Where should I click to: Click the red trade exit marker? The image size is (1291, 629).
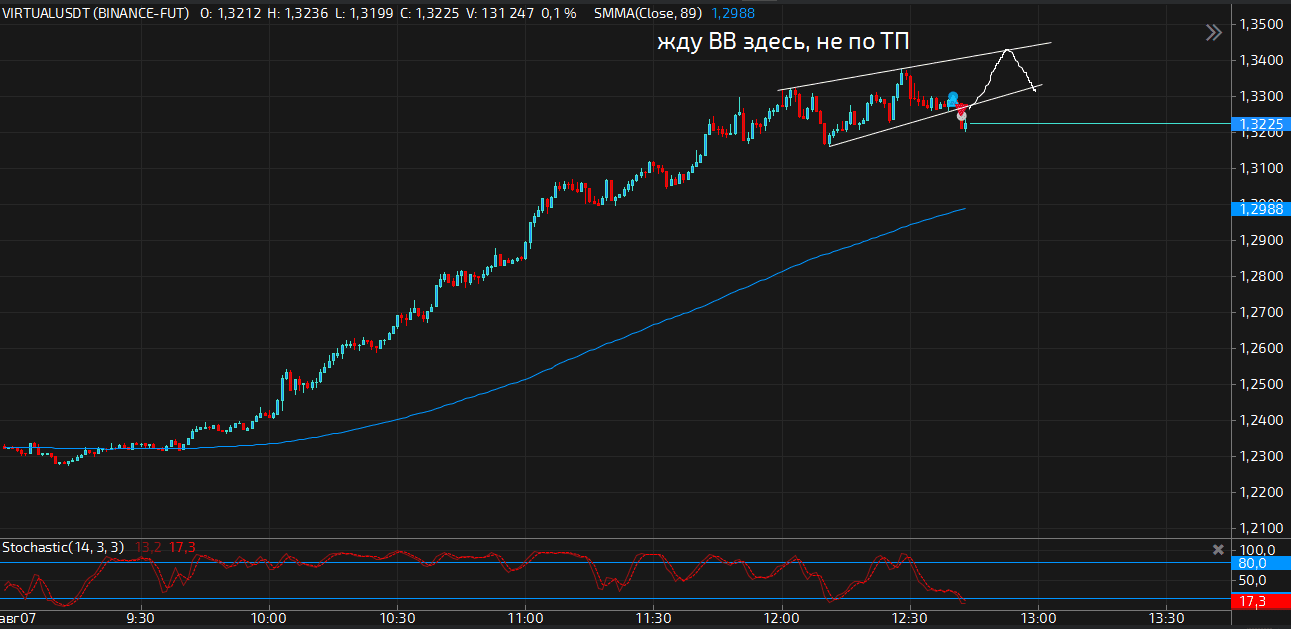click(961, 107)
